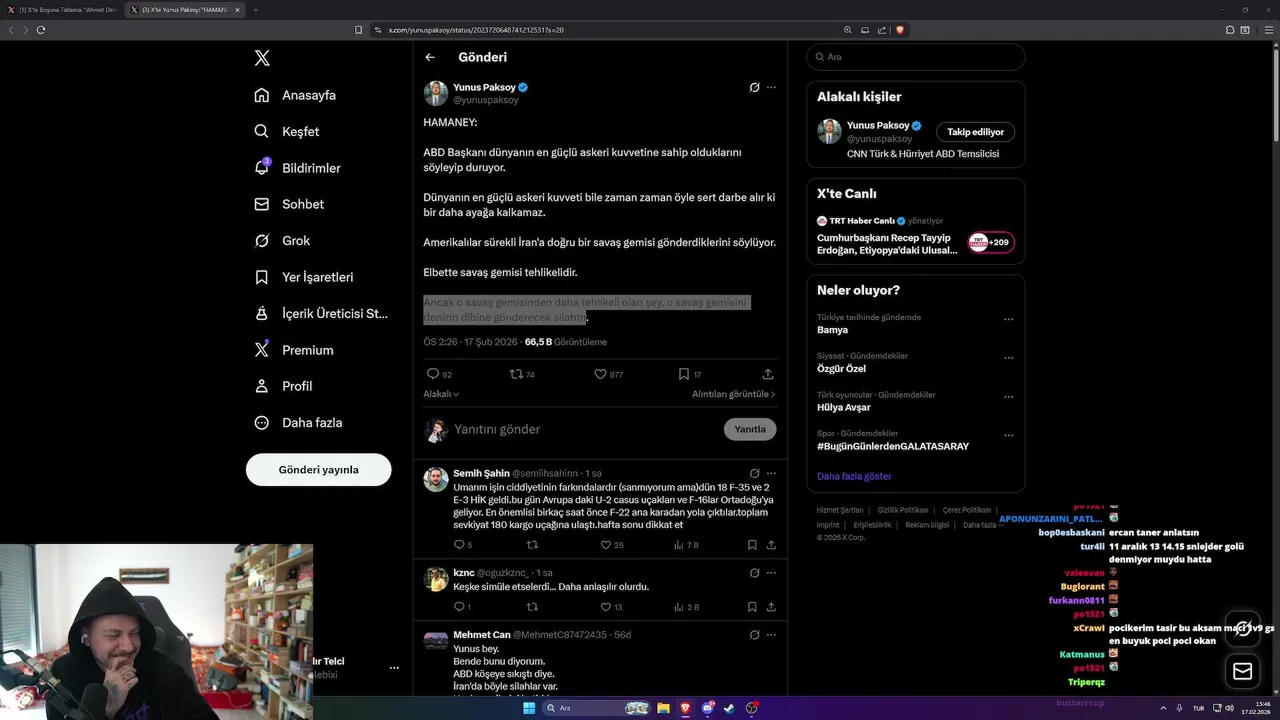Image resolution: width=1280 pixels, height=720 pixels.
Task: Open Bildirimler notifications
Action: tap(297, 168)
